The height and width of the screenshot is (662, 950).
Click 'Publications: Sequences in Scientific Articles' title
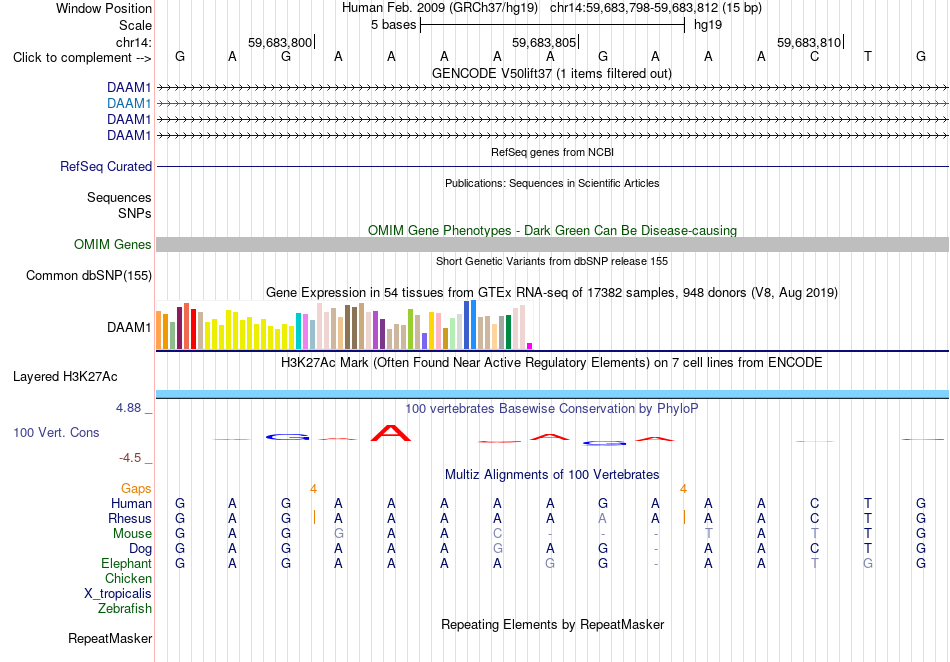[x=552, y=184]
